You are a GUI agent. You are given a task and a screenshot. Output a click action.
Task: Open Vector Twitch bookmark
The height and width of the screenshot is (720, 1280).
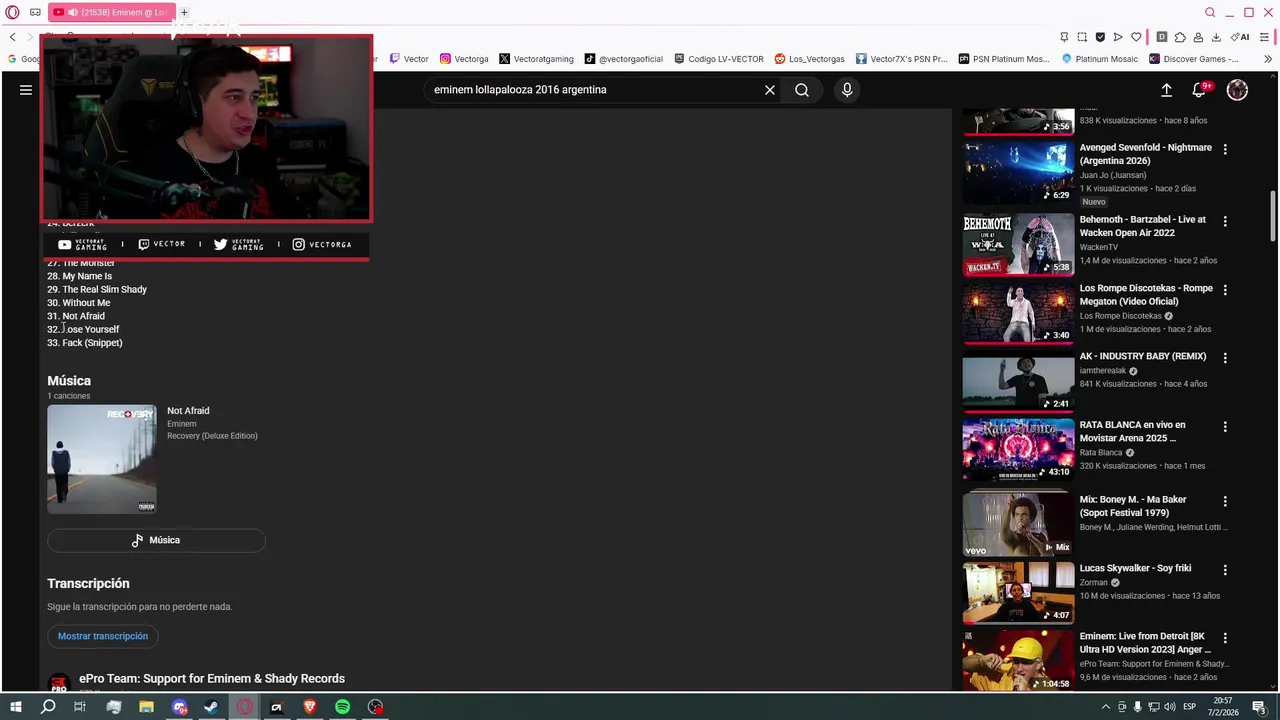coord(409,59)
